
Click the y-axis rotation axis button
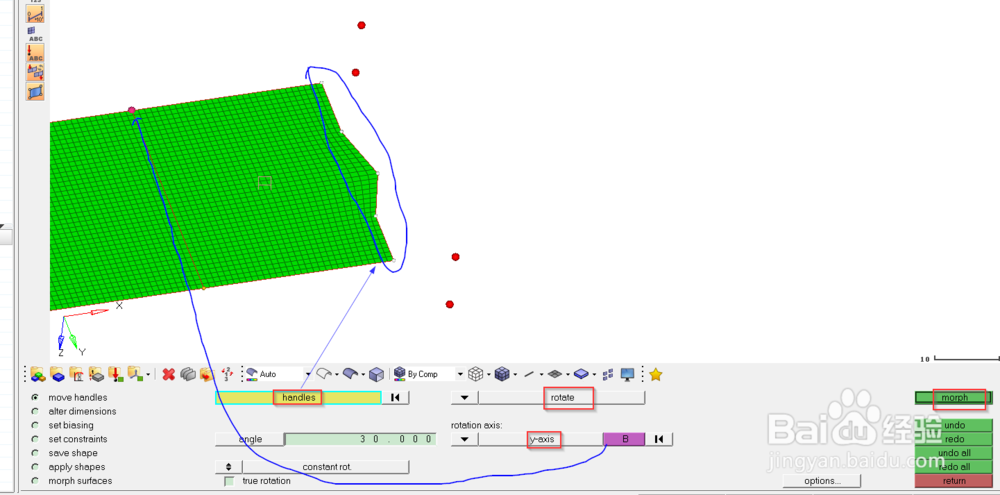541,439
